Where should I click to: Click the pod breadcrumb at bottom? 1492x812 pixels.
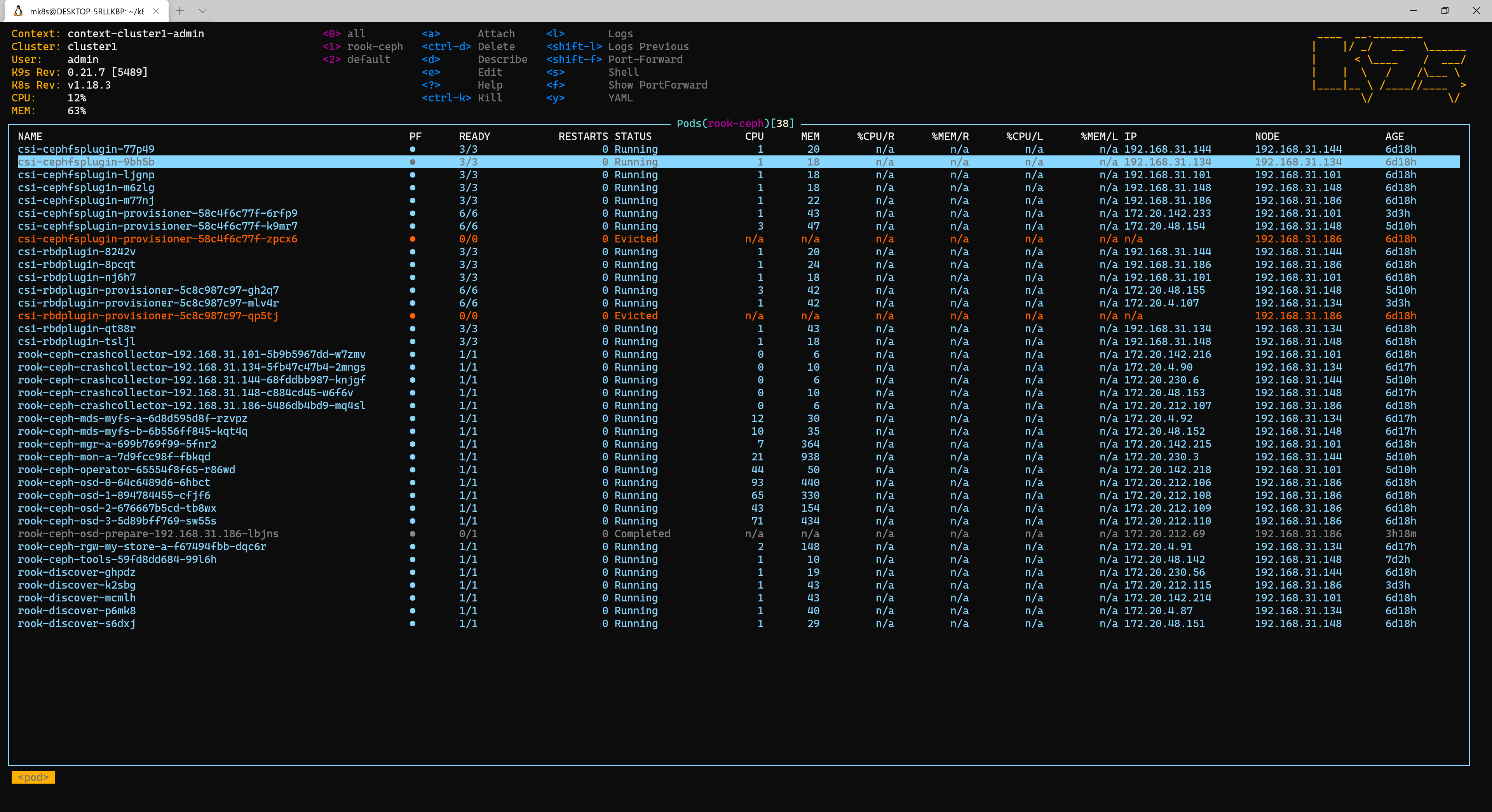click(33, 777)
